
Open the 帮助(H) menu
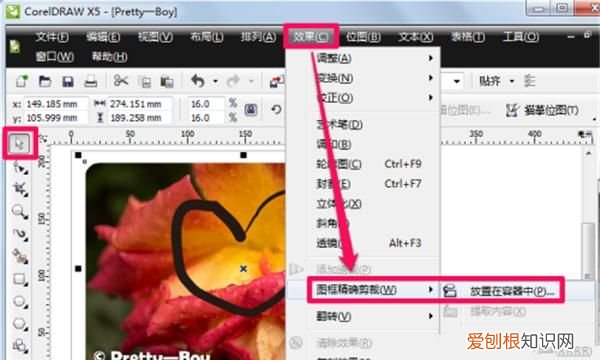coord(109,57)
